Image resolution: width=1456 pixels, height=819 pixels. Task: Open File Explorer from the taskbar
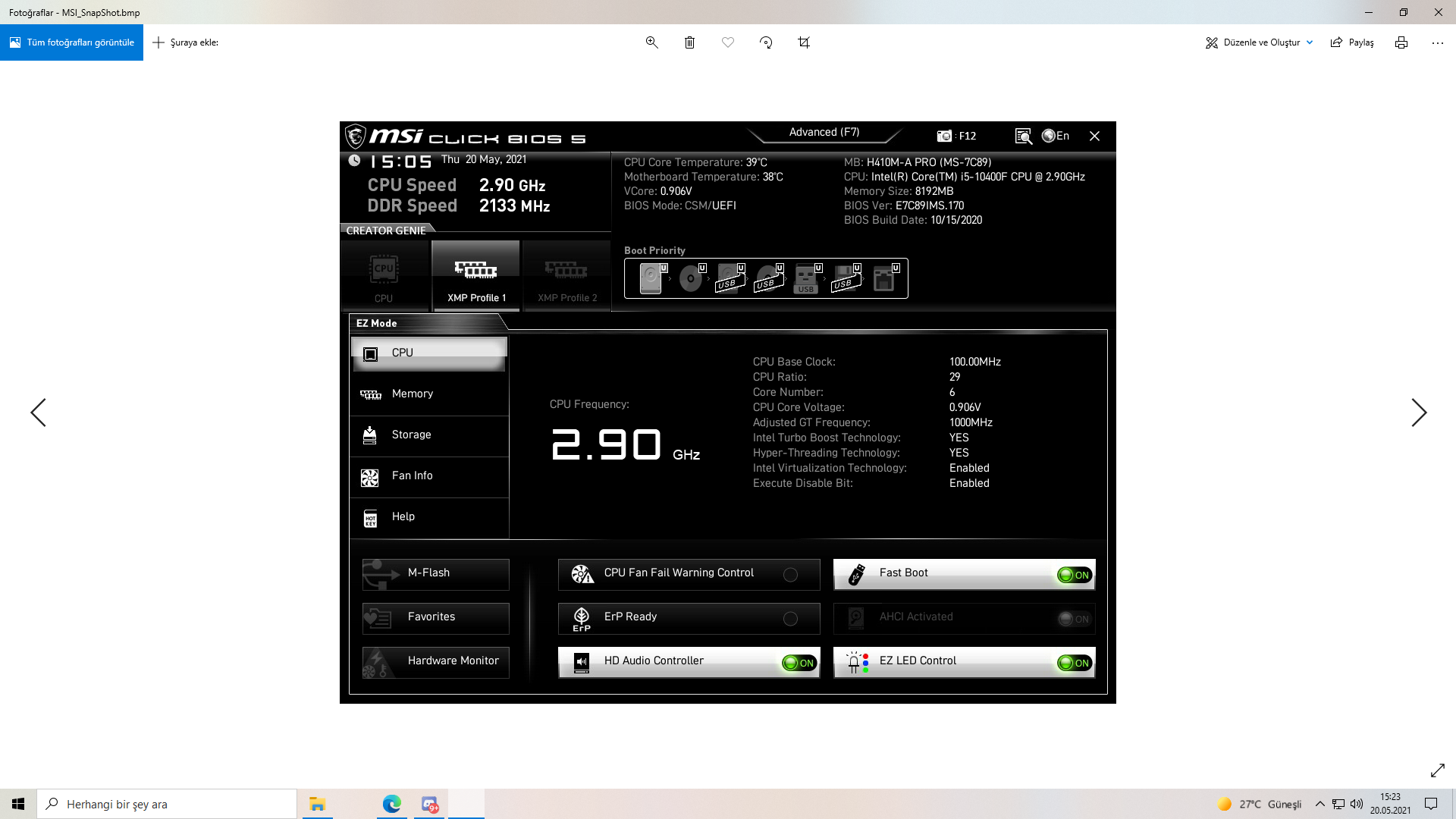coord(317,804)
